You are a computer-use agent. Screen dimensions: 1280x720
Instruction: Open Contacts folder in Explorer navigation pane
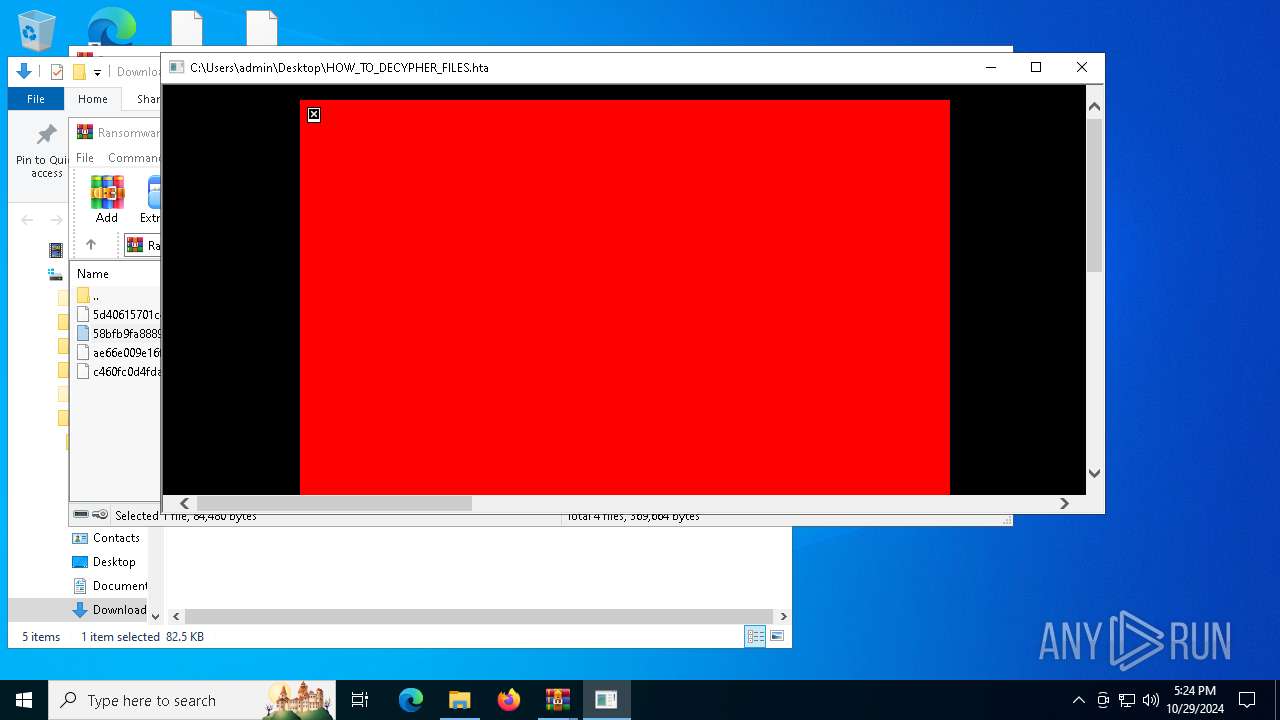[x=107, y=538]
